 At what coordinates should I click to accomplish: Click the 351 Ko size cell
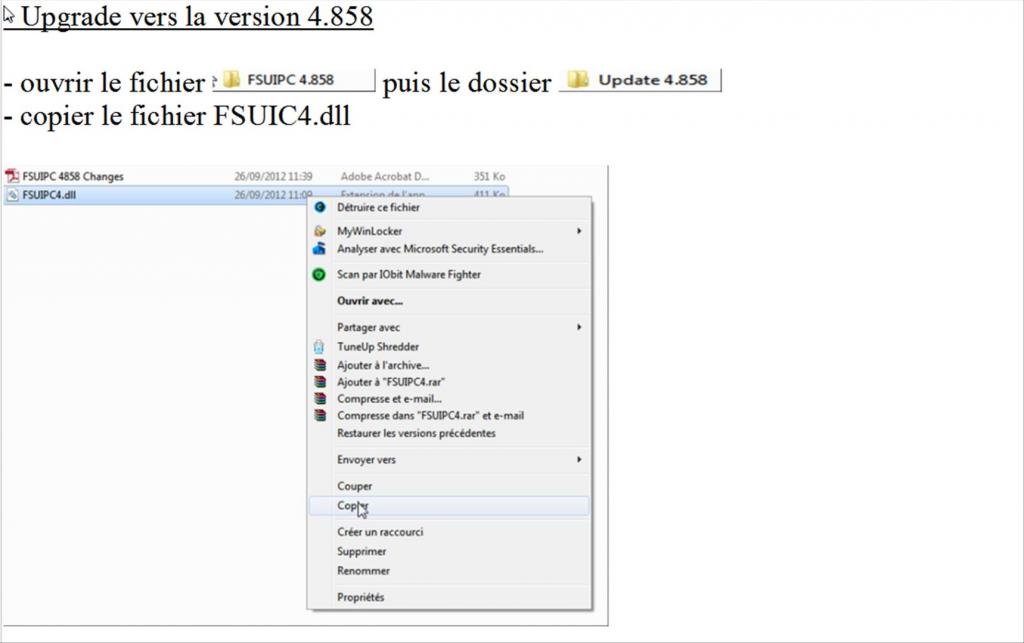coord(489,176)
